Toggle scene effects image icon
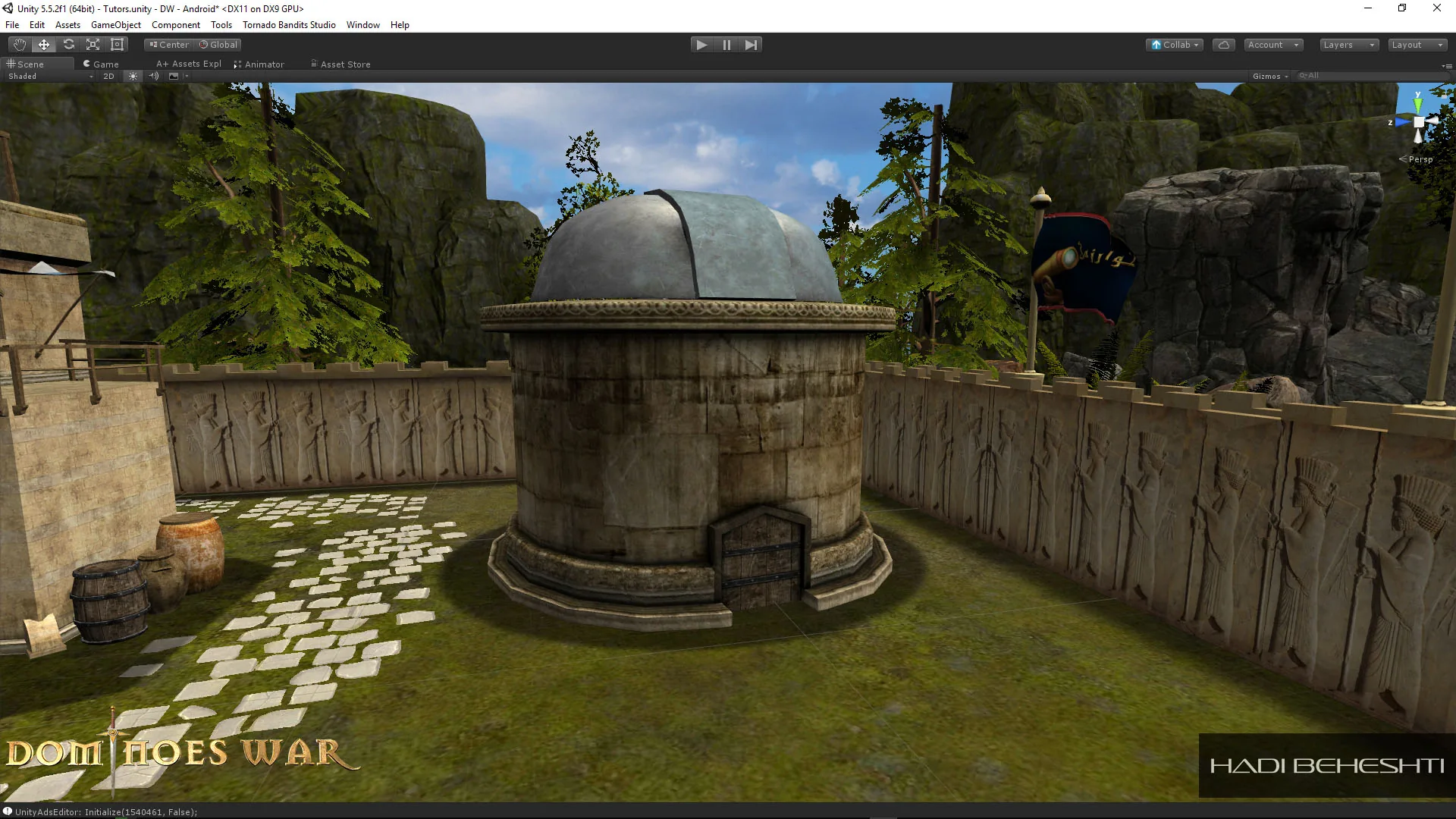 [174, 76]
